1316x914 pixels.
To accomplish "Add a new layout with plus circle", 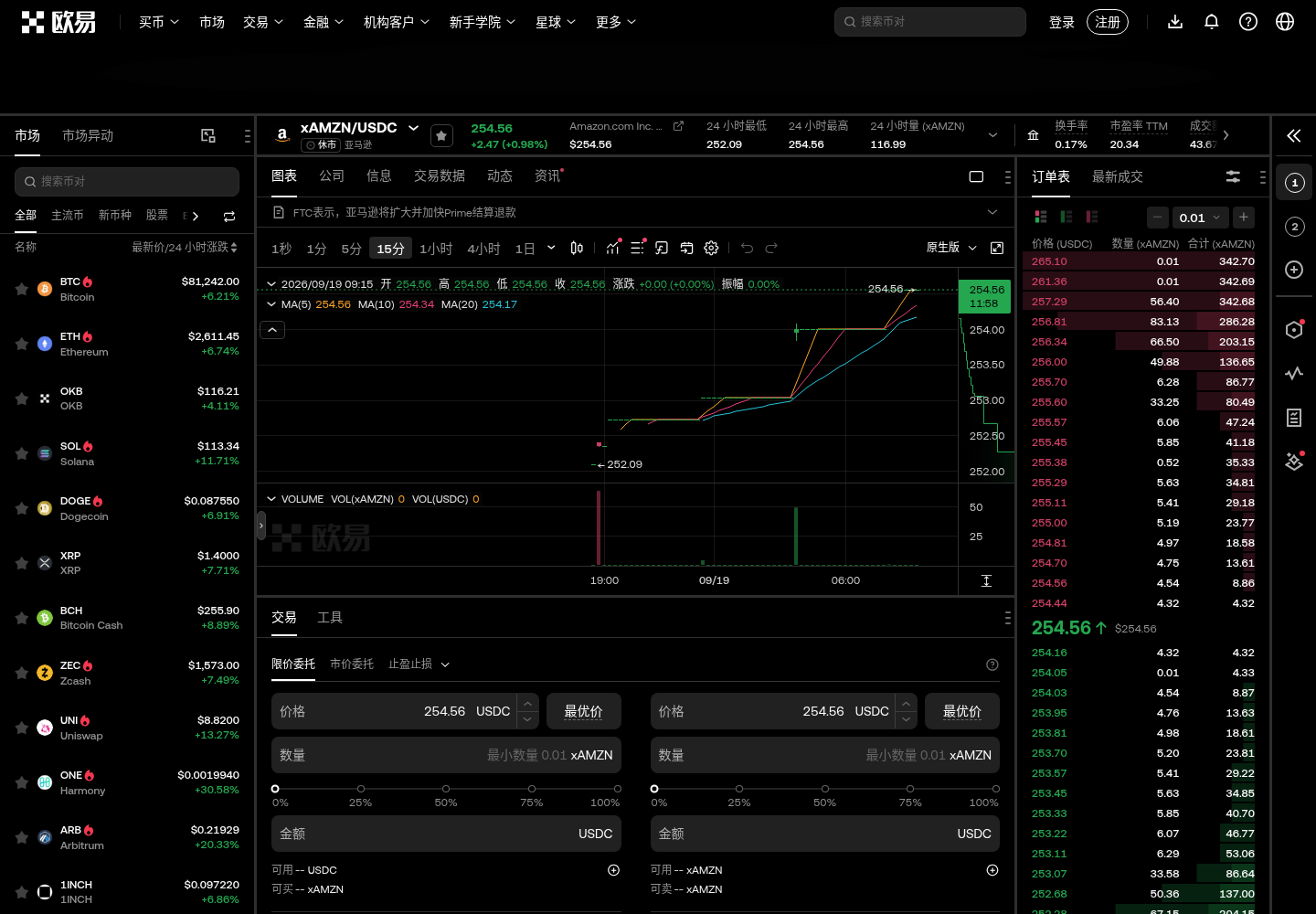I will pos(1294,270).
